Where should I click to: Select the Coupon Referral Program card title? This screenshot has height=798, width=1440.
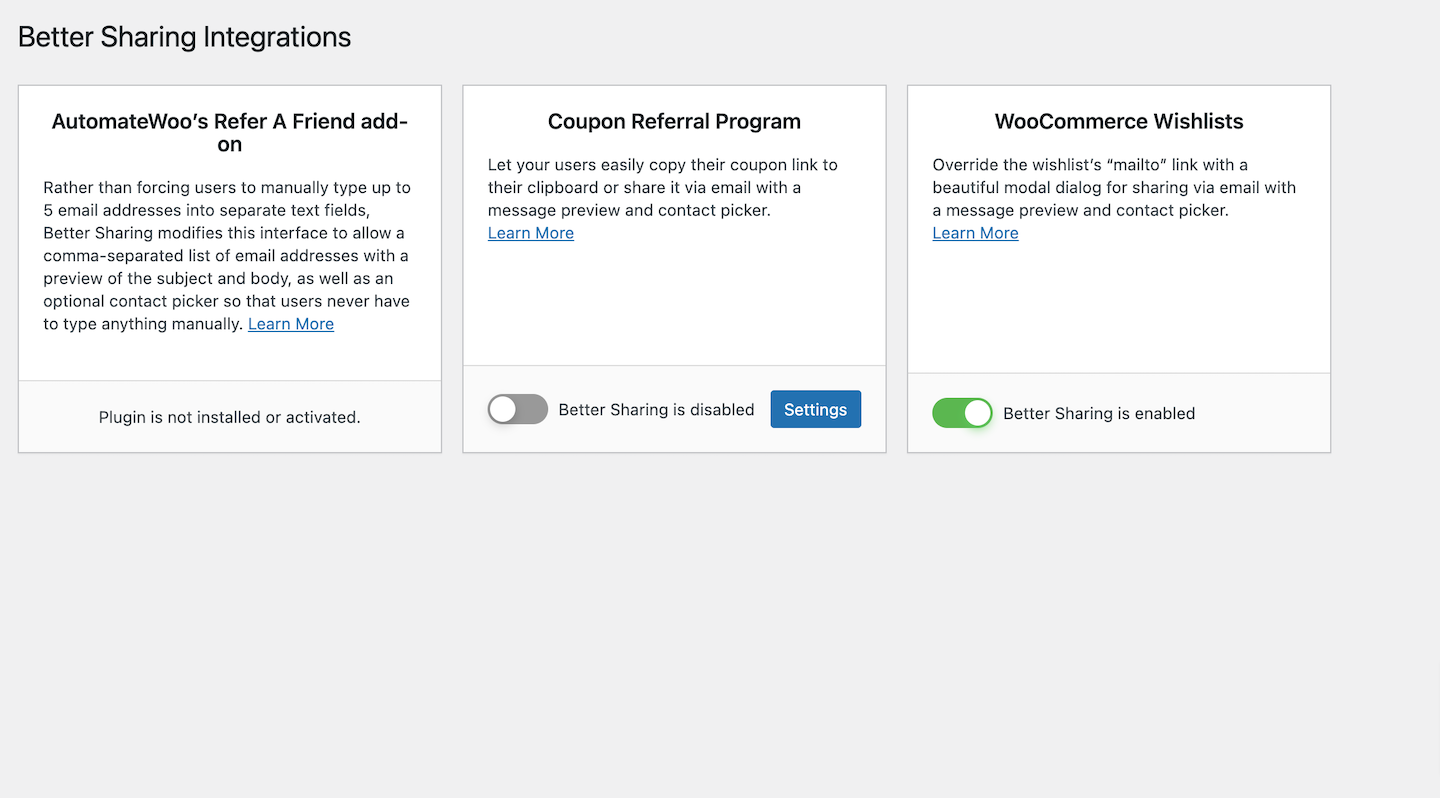pyautogui.click(x=674, y=121)
